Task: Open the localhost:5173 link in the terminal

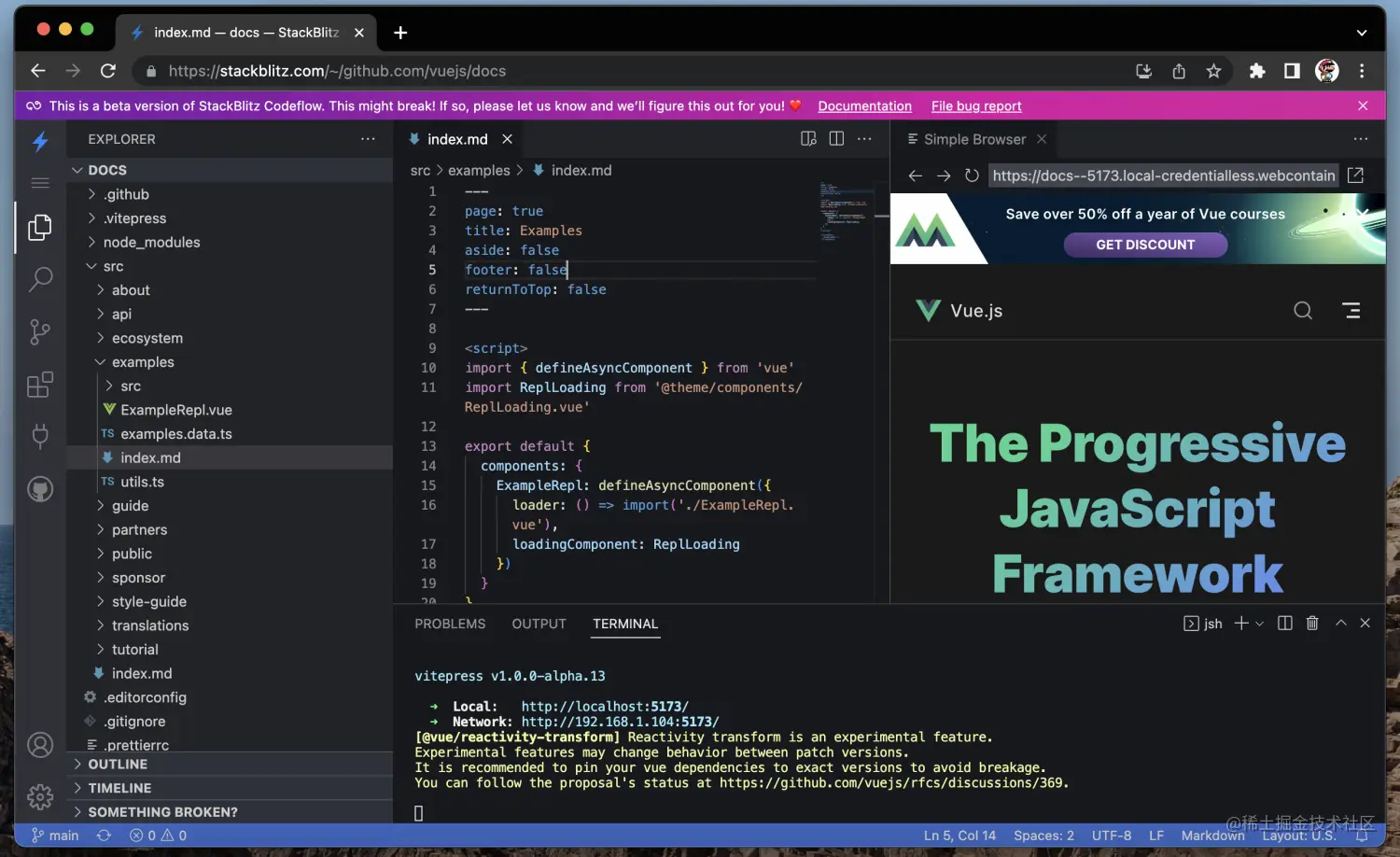Action: pyautogui.click(x=605, y=707)
